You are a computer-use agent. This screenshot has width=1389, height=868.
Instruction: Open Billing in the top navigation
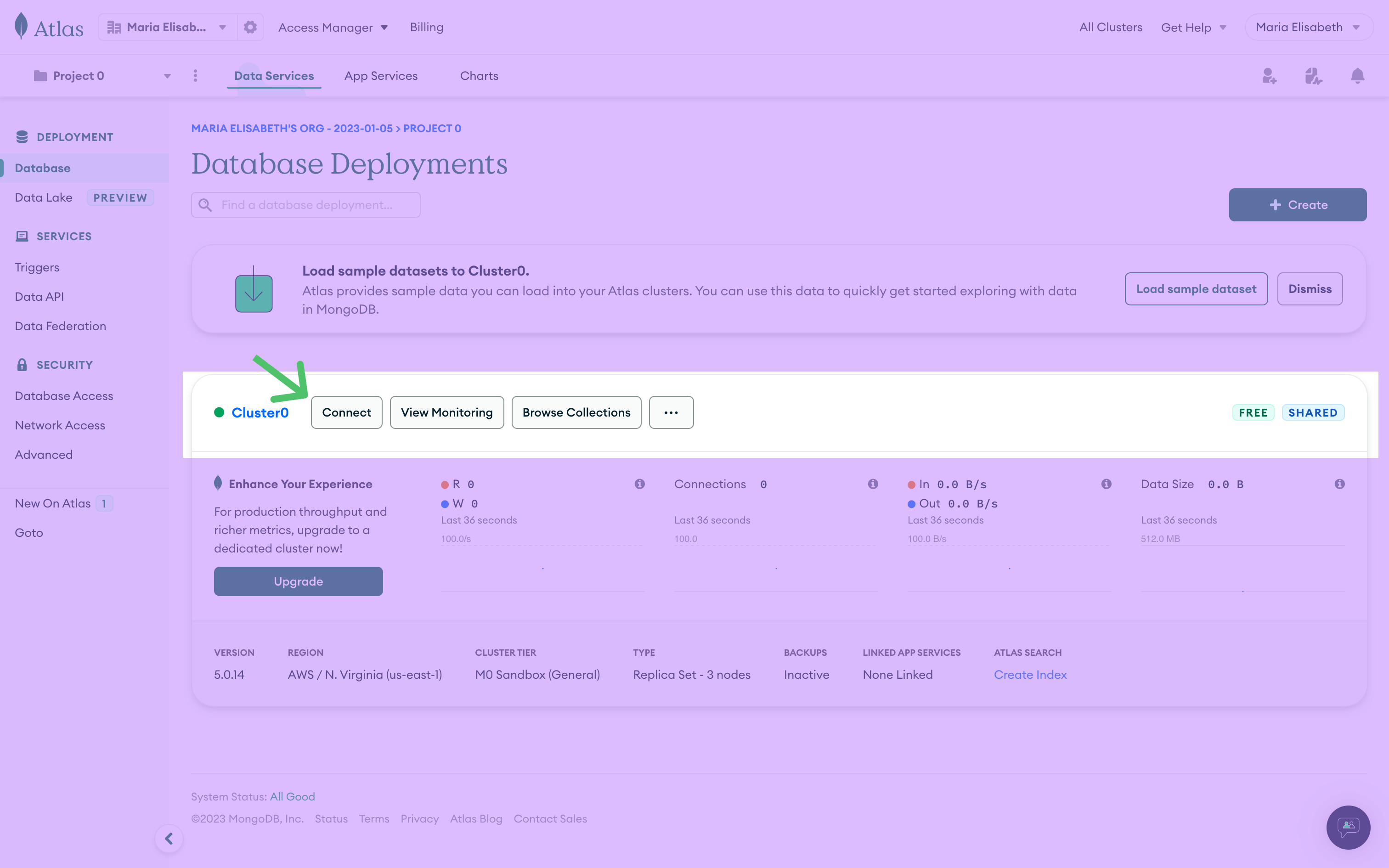pyautogui.click(x=426, y=27)
